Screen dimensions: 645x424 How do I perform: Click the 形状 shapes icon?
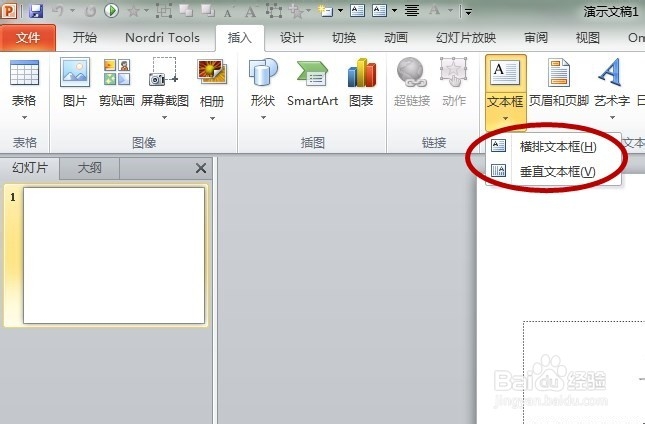pyautogui.click(x=263, y=73)
